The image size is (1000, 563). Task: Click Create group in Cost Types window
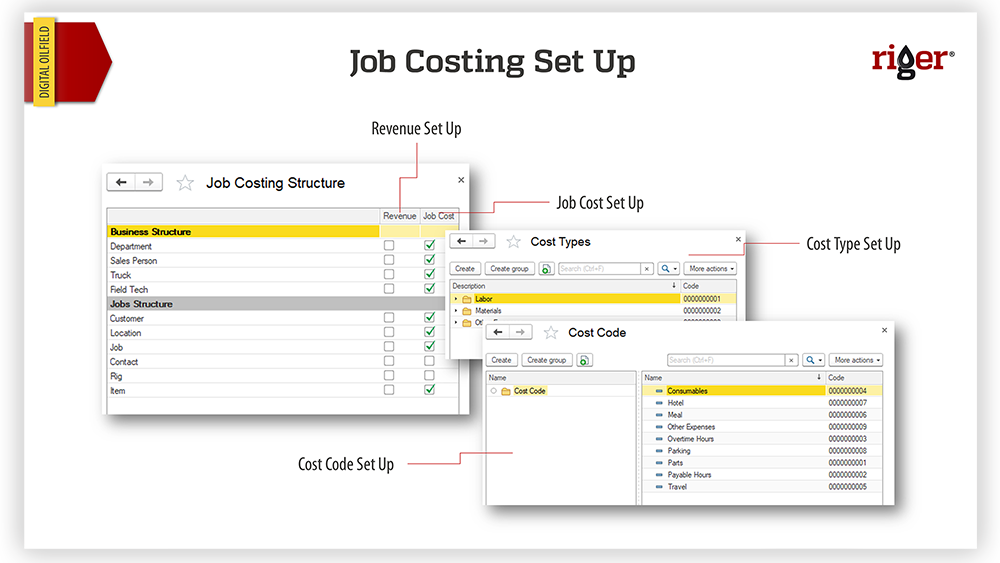click(508, 269)
